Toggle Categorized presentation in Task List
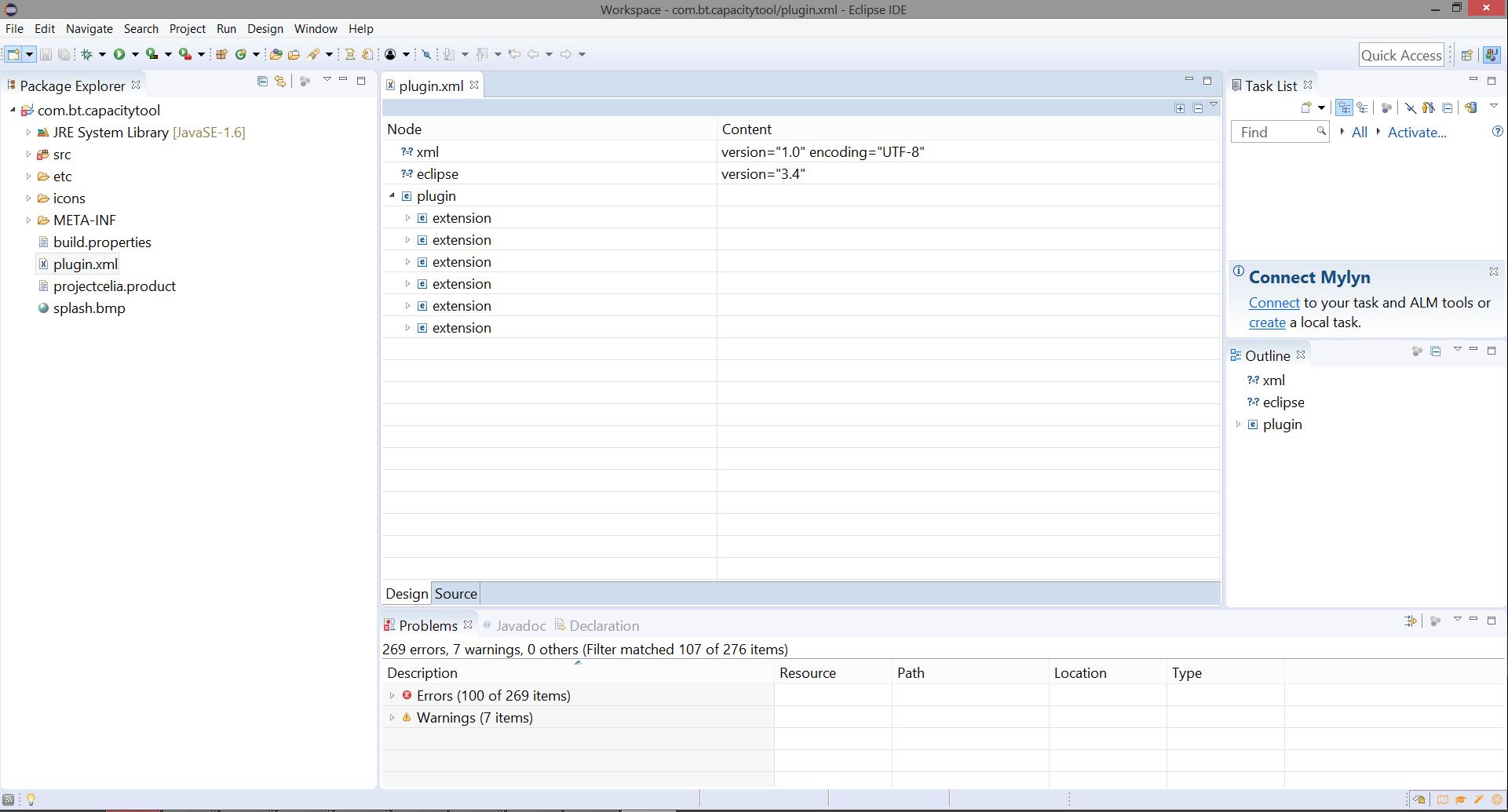The height and width of the screenshot is (812, 1508). 1344,107
